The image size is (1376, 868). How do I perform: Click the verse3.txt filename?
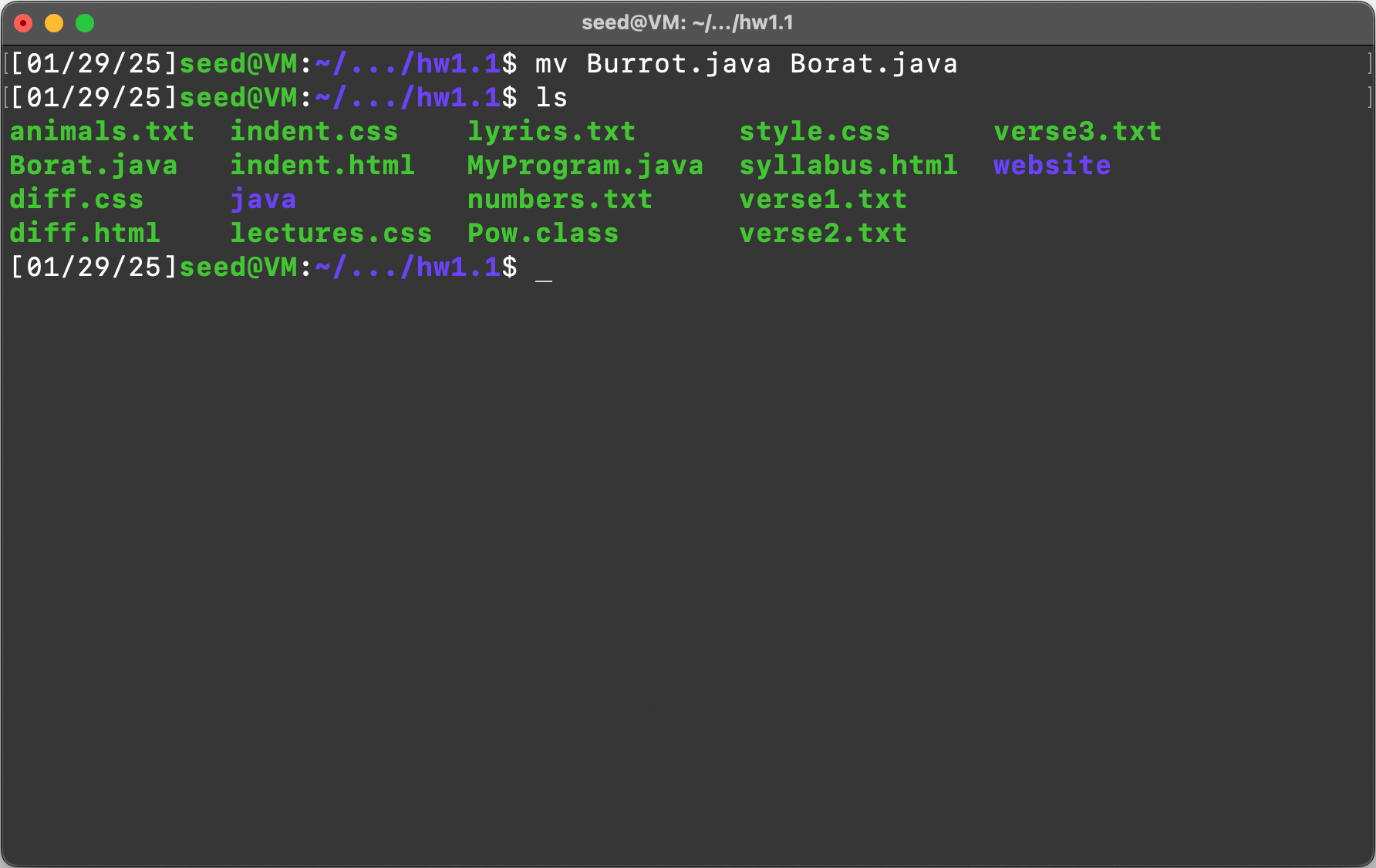(1078, 132)
